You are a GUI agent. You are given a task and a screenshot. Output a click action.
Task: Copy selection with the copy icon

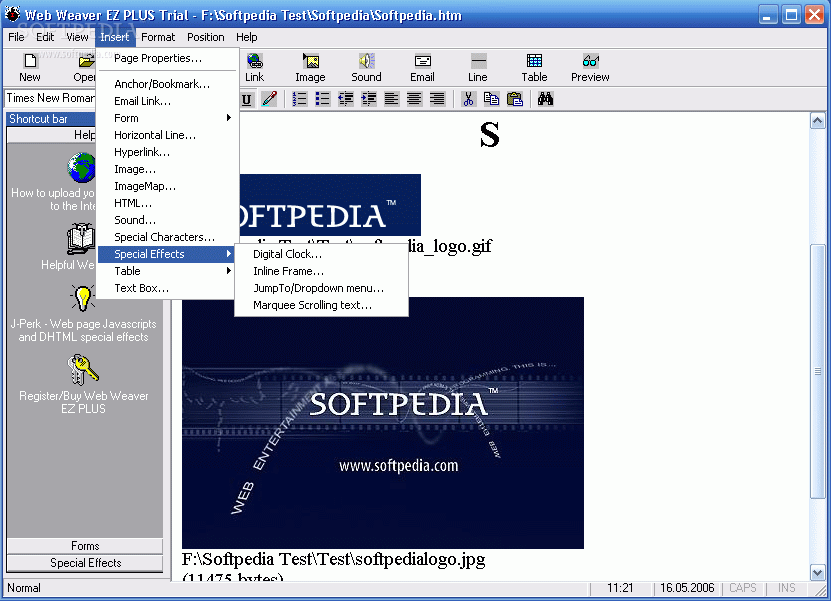[x=491, y=99]
